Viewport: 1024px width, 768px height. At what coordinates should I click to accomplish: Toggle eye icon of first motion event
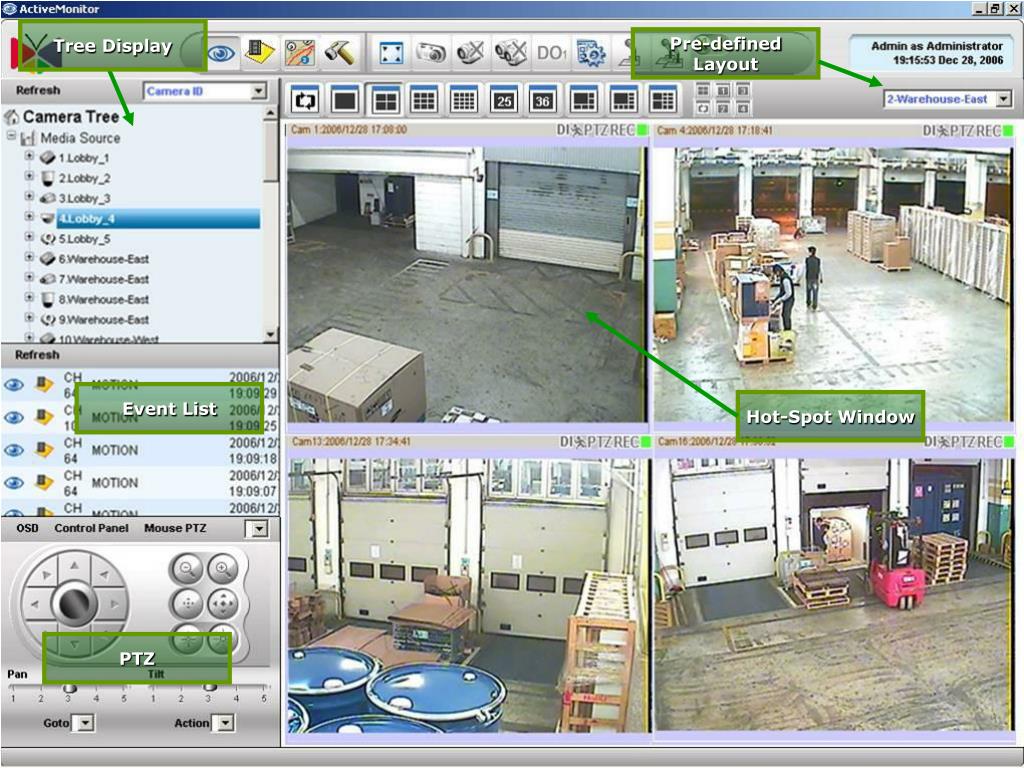tap(14, 385)
